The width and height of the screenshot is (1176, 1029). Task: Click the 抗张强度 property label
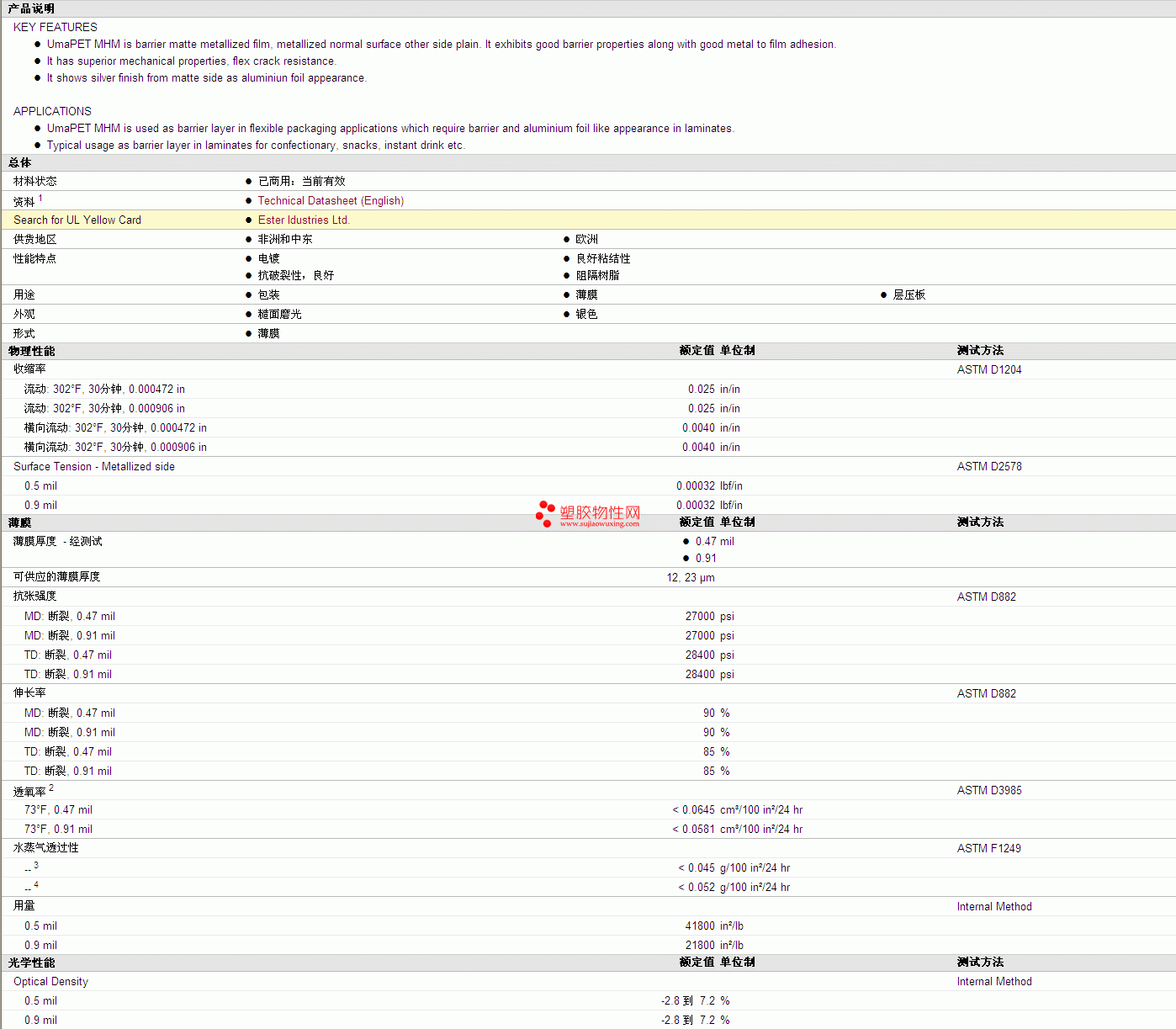tap(35, 597)
